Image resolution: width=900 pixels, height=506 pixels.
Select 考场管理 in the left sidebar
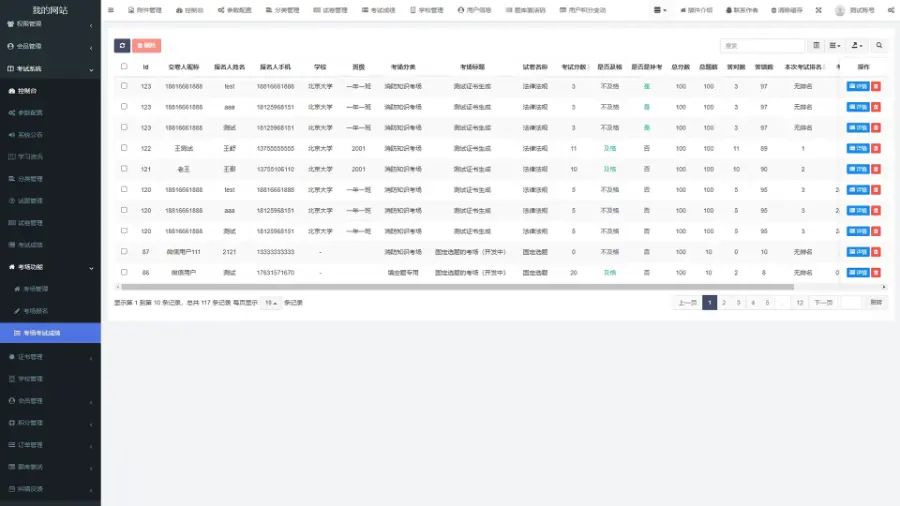pos(36,288)
